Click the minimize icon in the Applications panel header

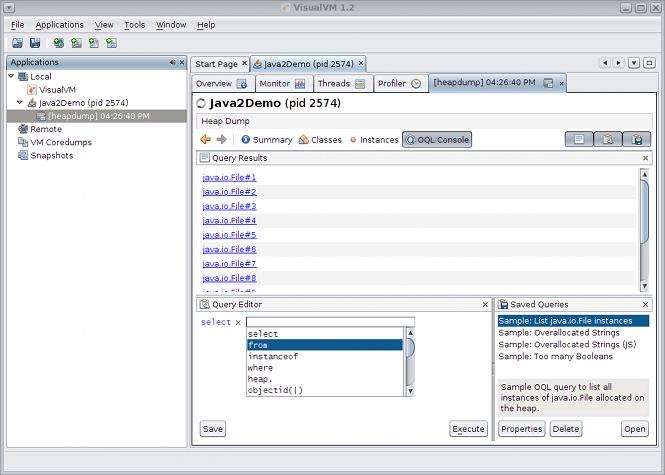pyautogui.click(x=171, y=62)
